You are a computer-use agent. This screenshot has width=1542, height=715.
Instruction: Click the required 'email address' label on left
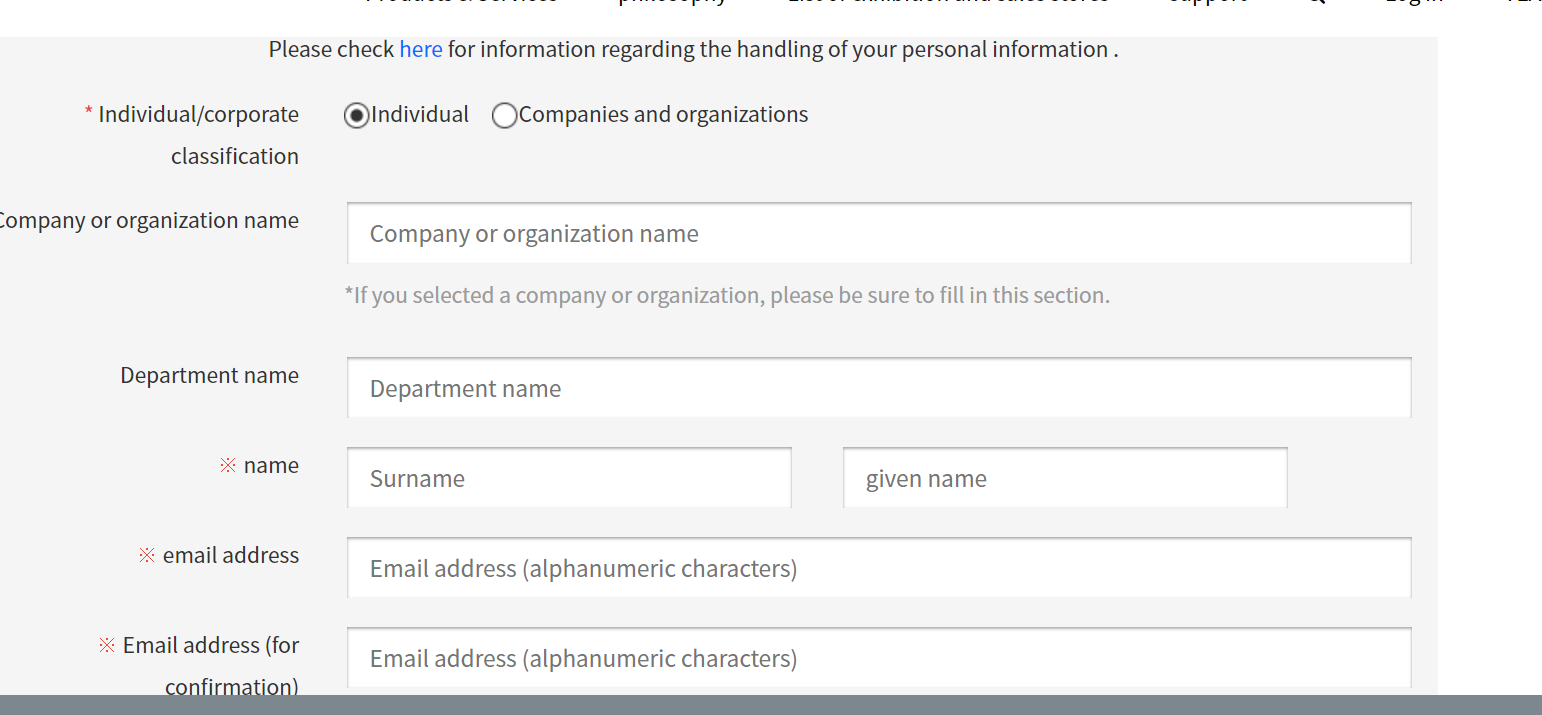point(230,556)
